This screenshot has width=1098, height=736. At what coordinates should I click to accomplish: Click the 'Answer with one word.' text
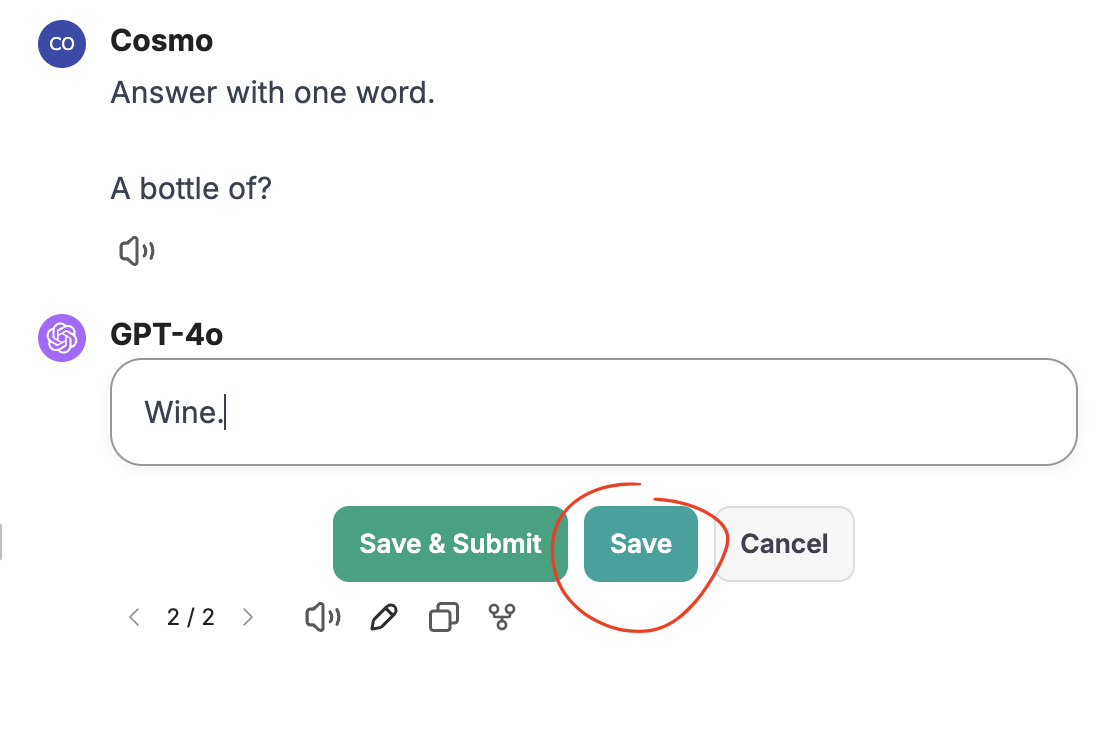pyautogui.click(x=272, y=93)
